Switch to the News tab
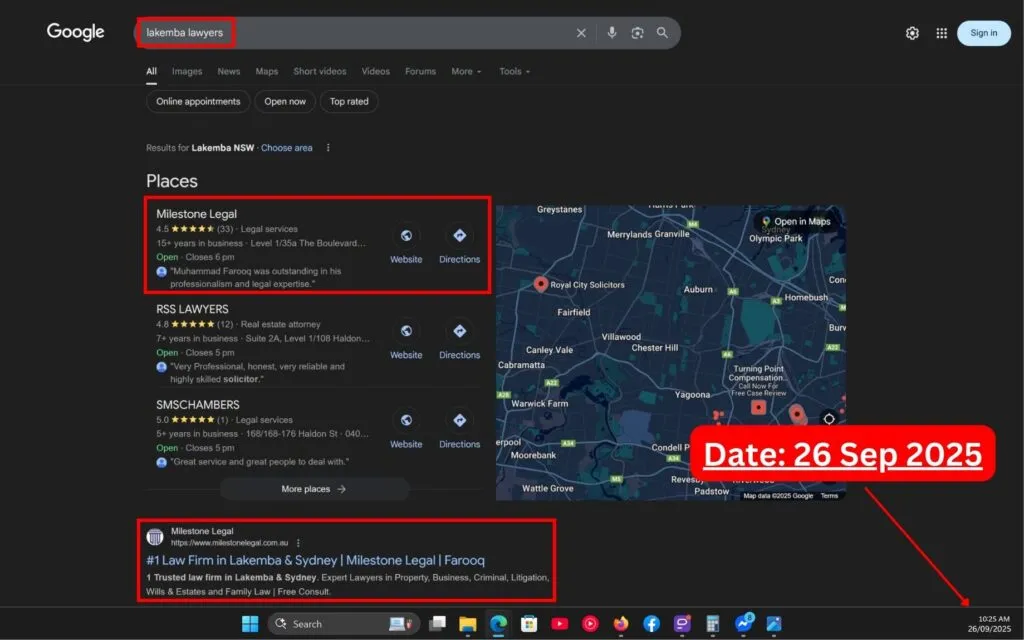This screenshot has height=640, width=1024. click(x=229, y=72)
